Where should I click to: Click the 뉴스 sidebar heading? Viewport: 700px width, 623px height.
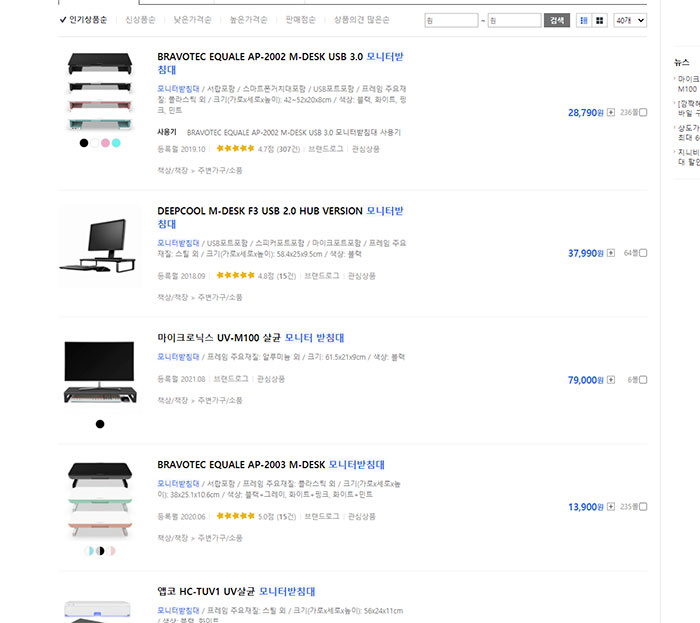click(682, 62)
